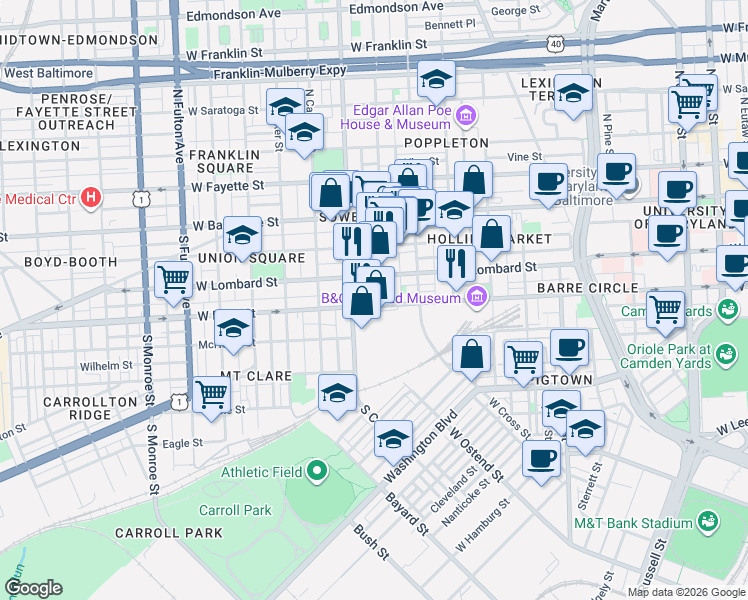This screenshot has width=748, height=600.
Task: Open the Google logo link
Action: pyautogui.click(x=34, y=588)
